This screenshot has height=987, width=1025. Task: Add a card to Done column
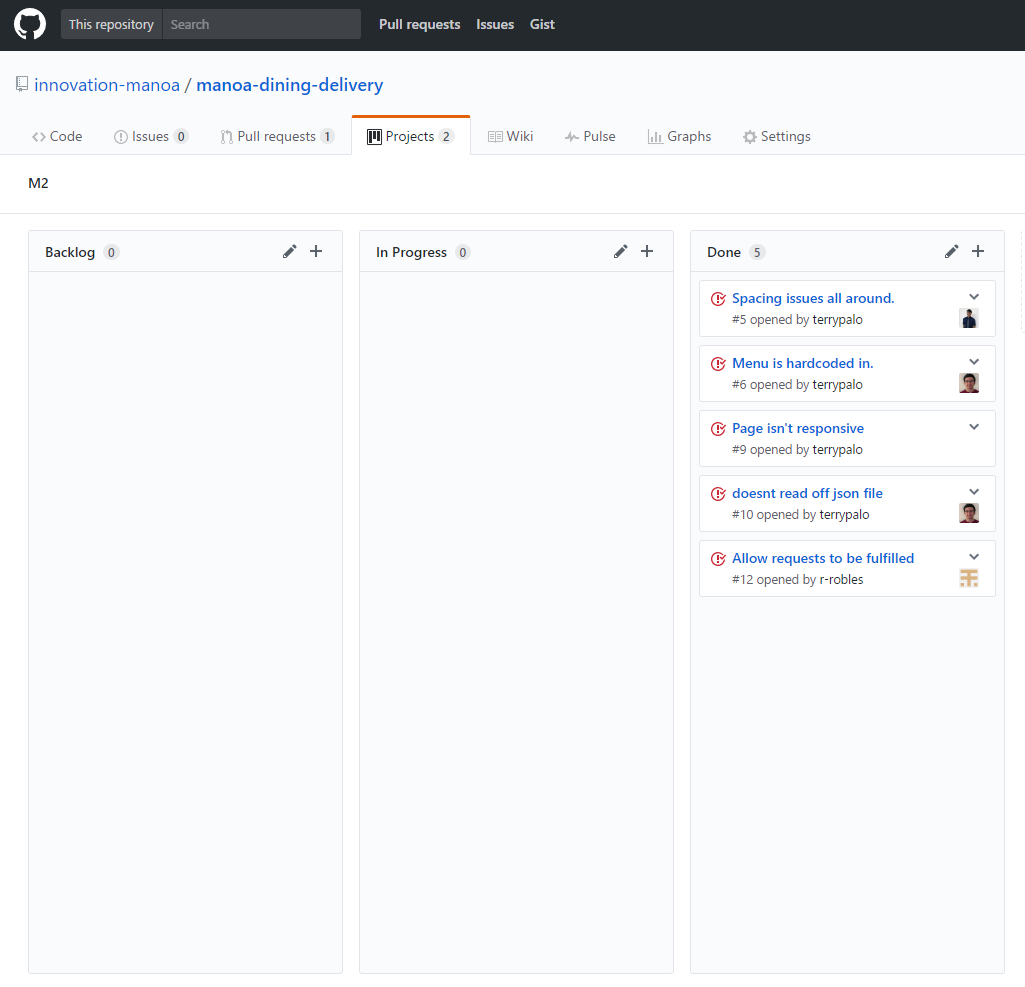pos(978,252)
